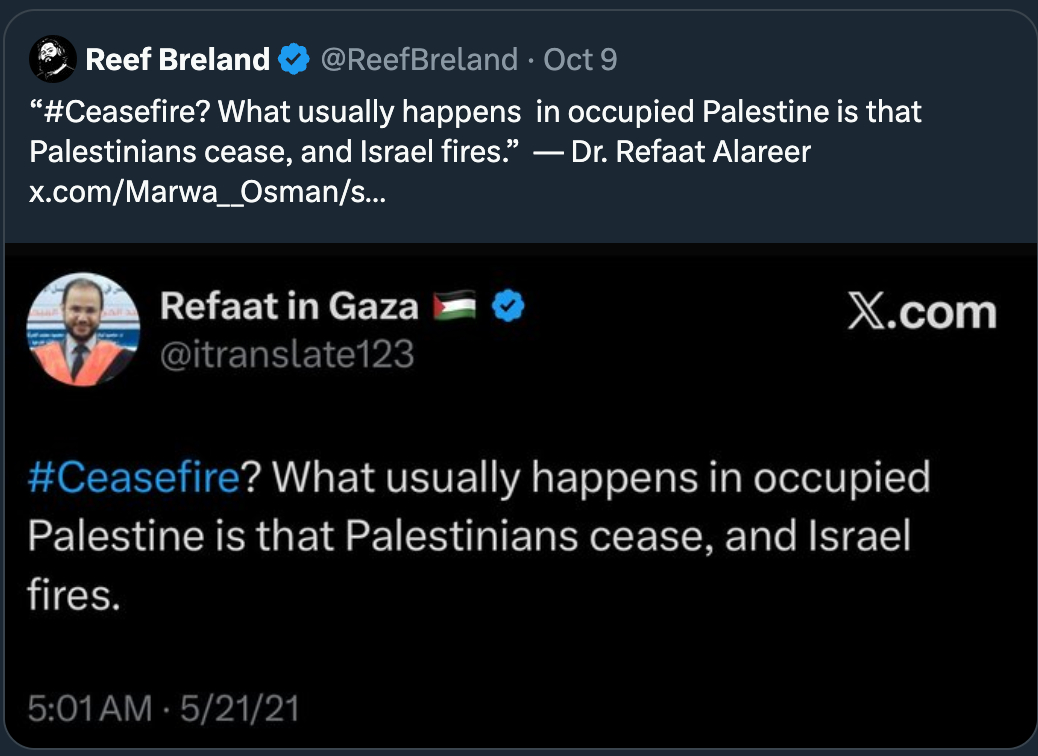Click the 'Dr. Refaat Alareer' attribution text
1038x756 pixels.
691,152
